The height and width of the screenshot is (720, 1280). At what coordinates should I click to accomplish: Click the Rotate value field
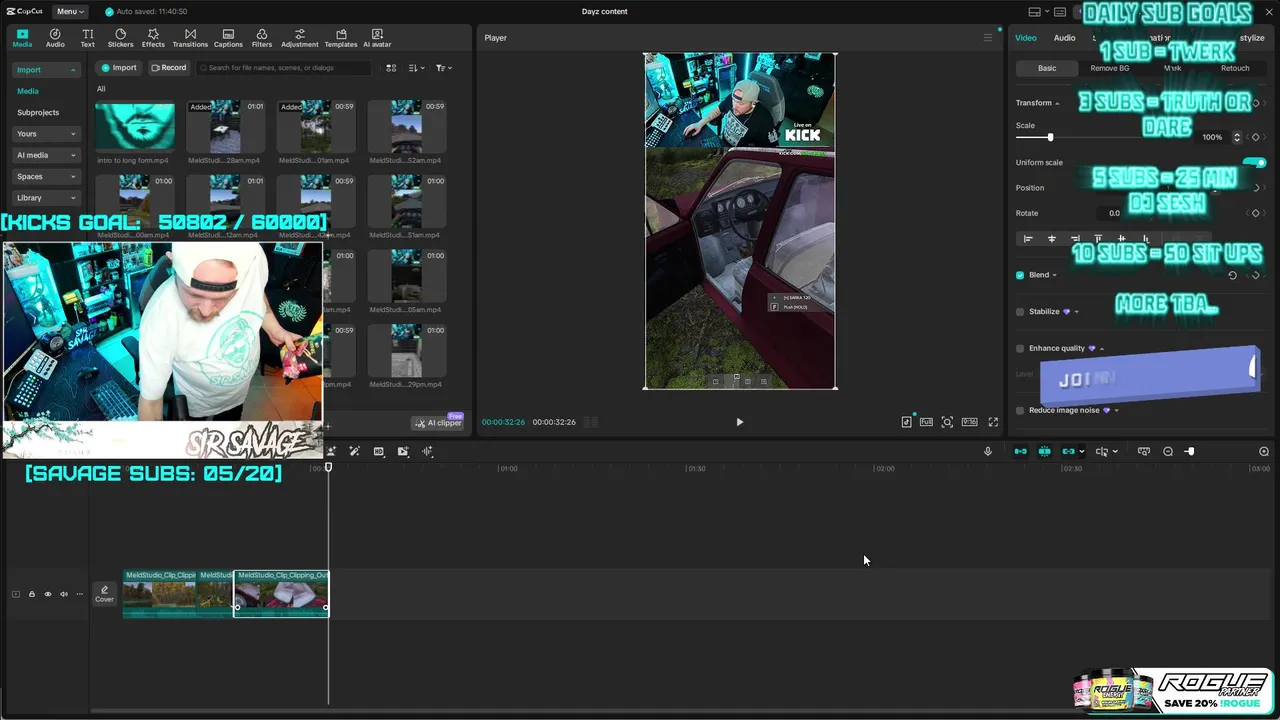[x=1113, y=213]
